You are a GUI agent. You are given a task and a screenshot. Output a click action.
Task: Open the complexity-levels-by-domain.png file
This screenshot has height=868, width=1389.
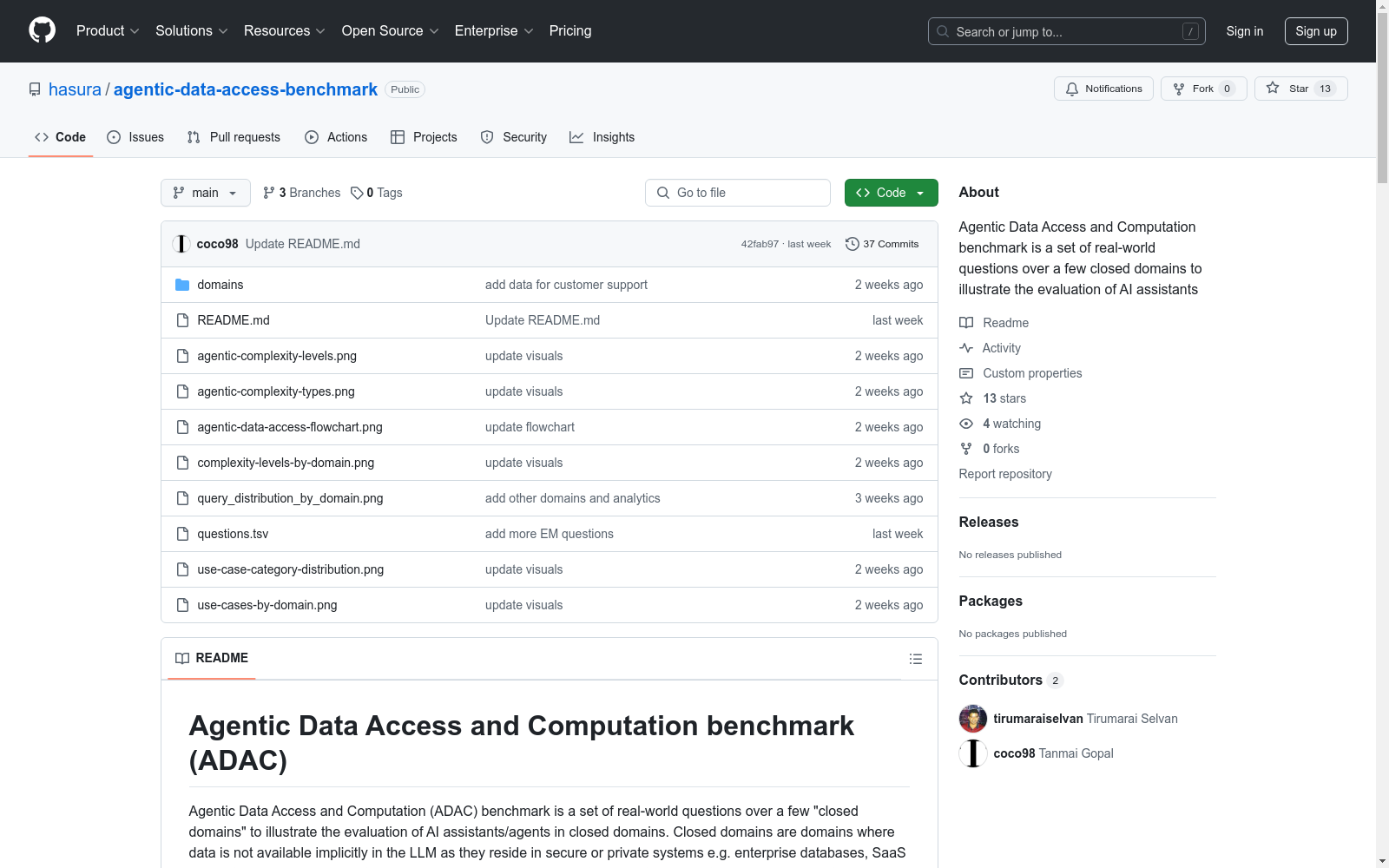click(286, 463)
